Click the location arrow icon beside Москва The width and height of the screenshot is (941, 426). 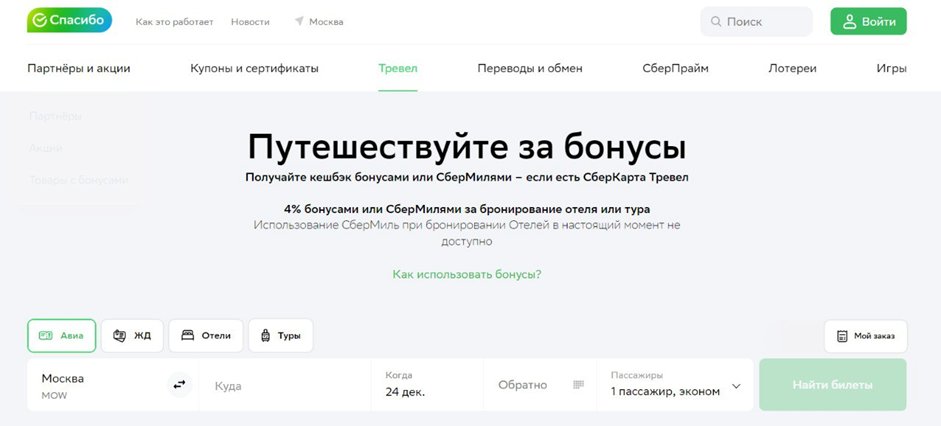[x=299, y=21]
